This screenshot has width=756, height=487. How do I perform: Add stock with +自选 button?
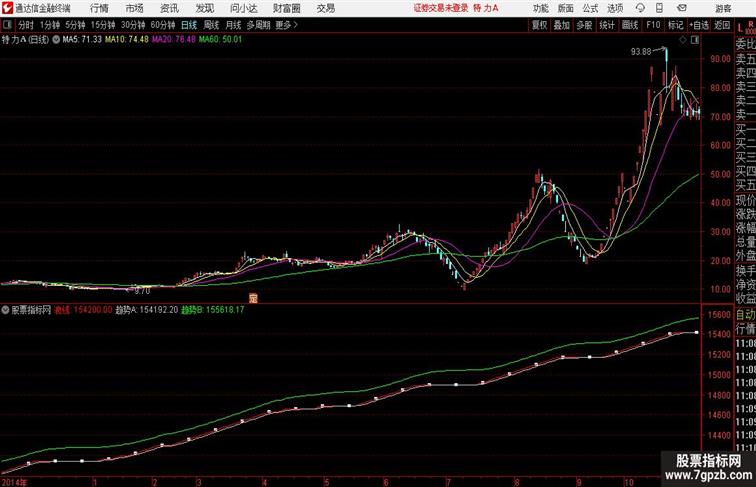click(x=699, y=25)
